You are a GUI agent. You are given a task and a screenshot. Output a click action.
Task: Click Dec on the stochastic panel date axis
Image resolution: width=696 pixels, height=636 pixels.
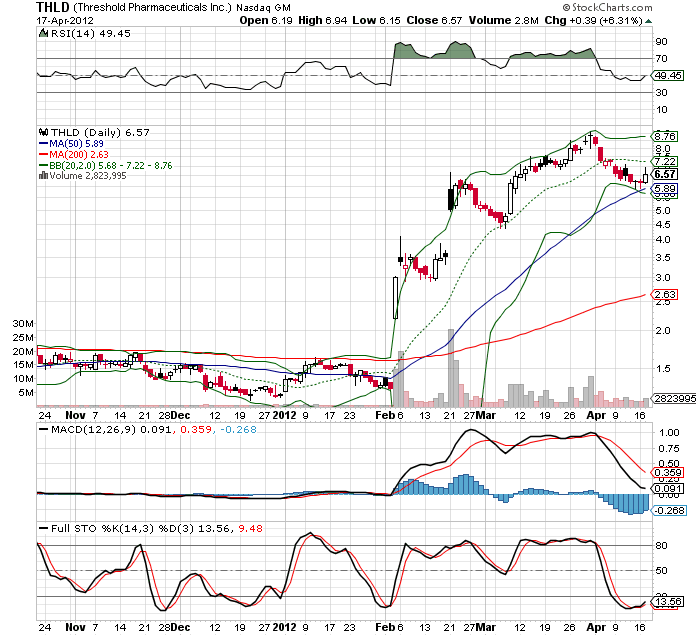pyautogui.click(x=180, y=627)
